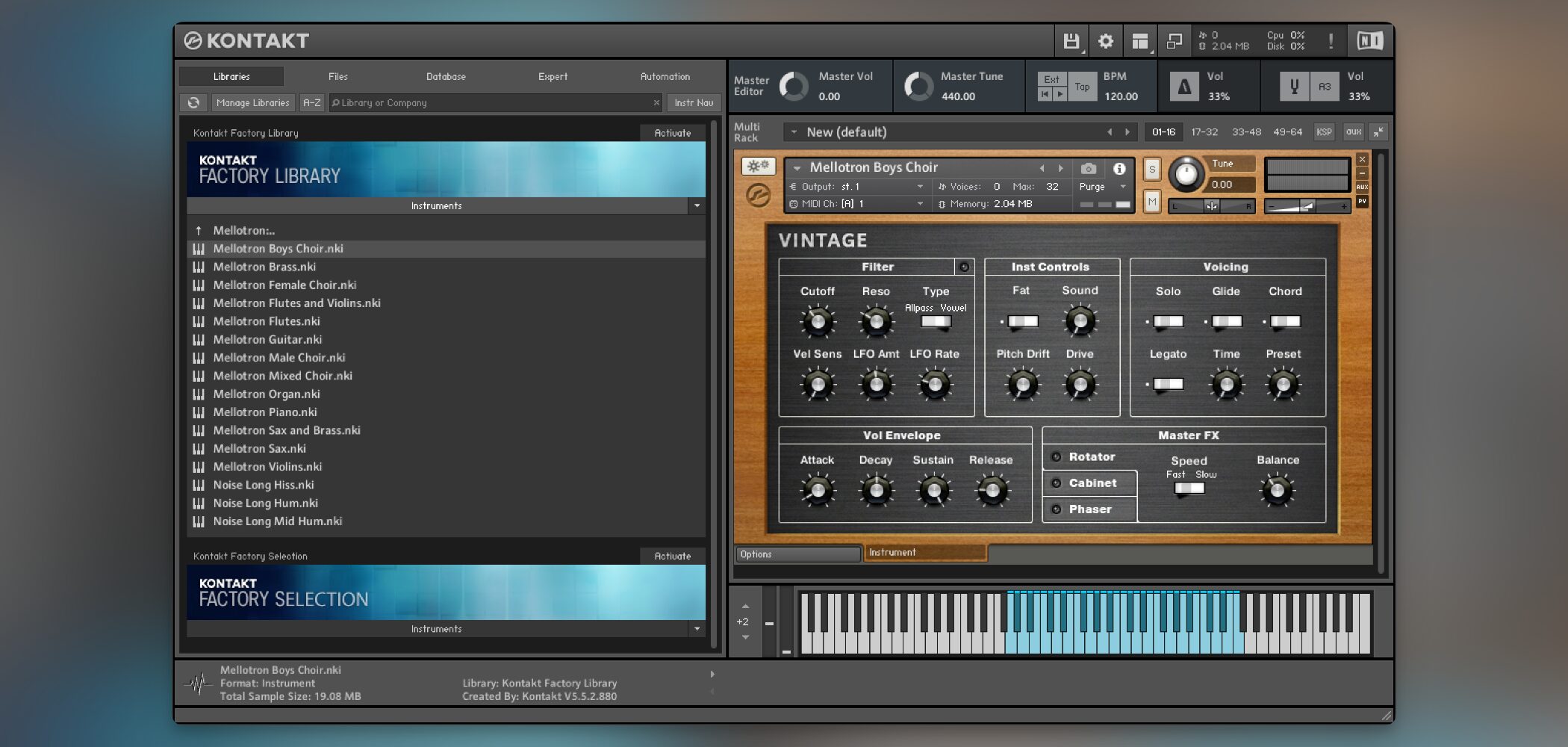Select the Options tab below instrument
The width and height of the screenshot is (1568, 747).
click(x=797, y=554)
